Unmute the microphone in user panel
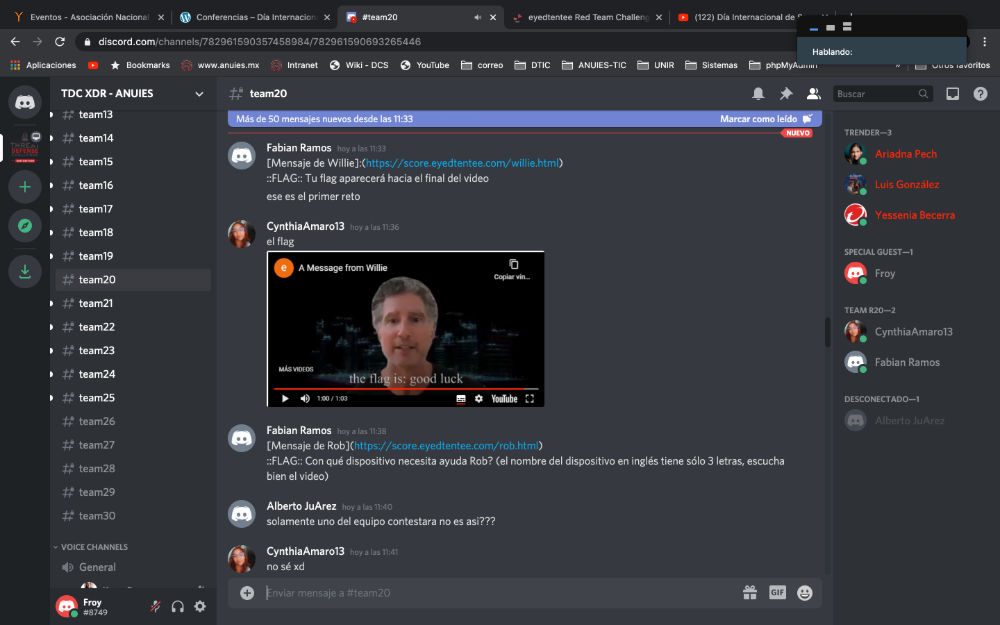Image resolution: width=1000 pixels, height=625 pixels. coord(155,606)
